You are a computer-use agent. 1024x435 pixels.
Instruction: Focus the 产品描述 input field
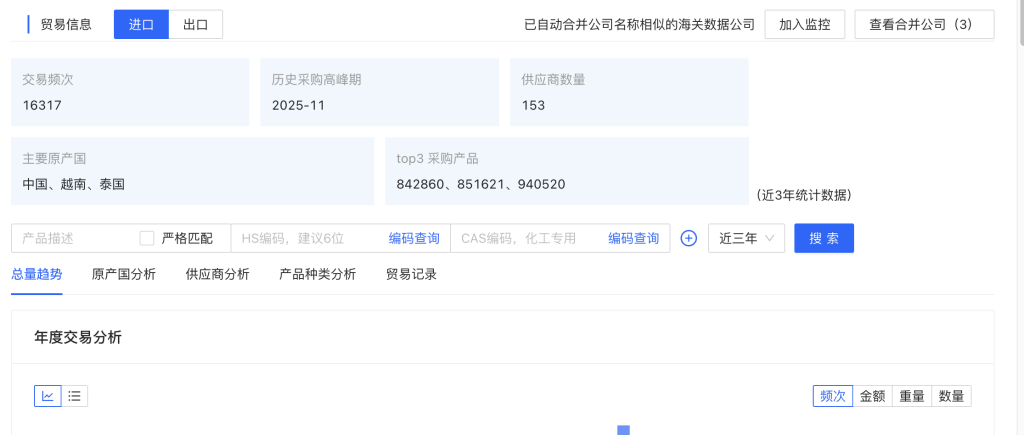click(x=73, y=238)
